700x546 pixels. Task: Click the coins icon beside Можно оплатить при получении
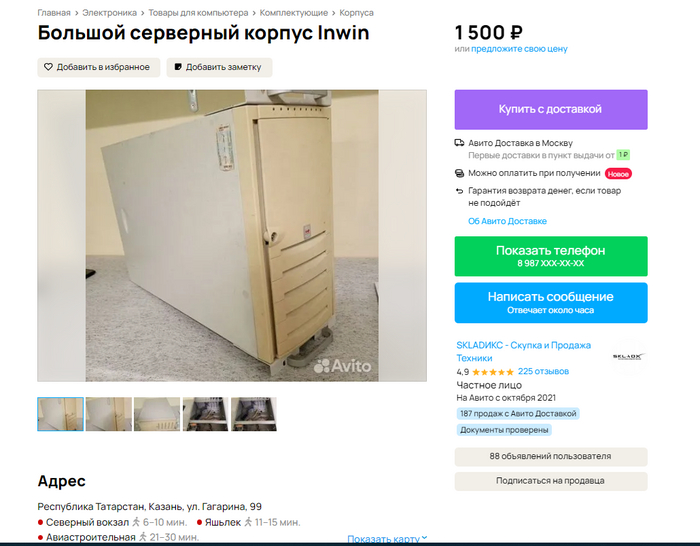pyautogui.click(x=459, y=173)
